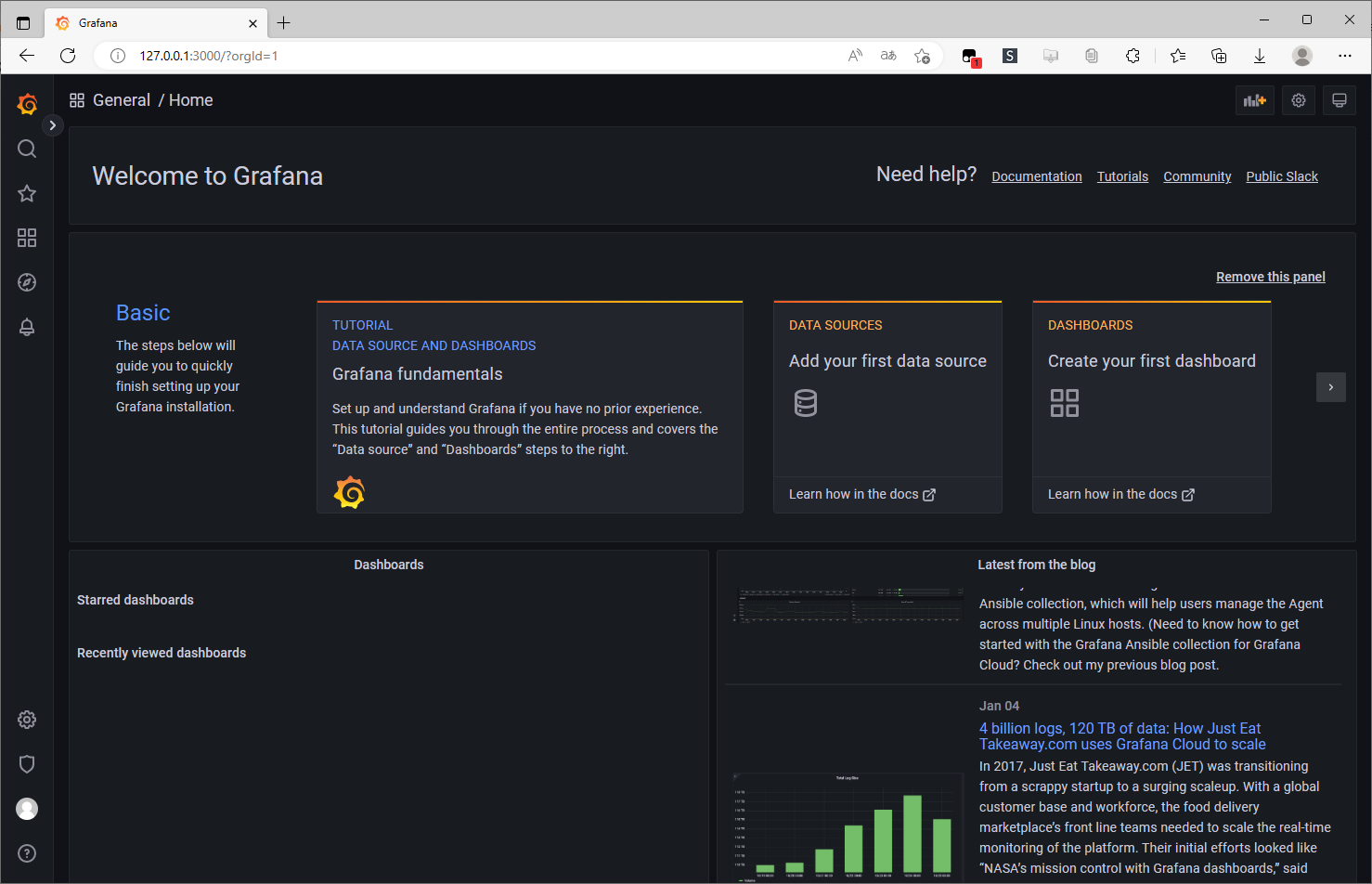Click the Grafana logo in the sidebar

pos(27,104)
